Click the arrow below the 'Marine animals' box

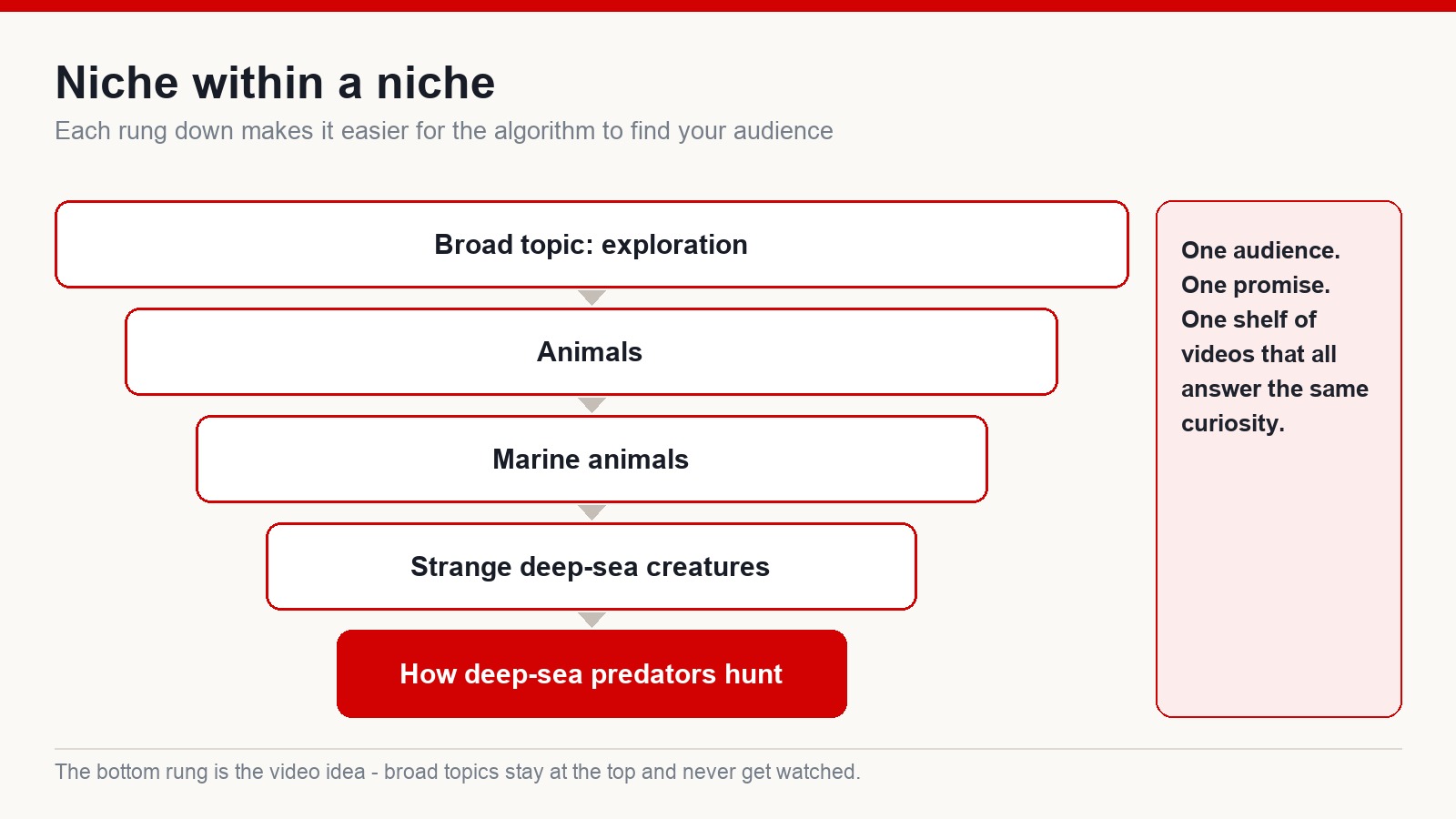pyautogui.click(x=591, y=512)
